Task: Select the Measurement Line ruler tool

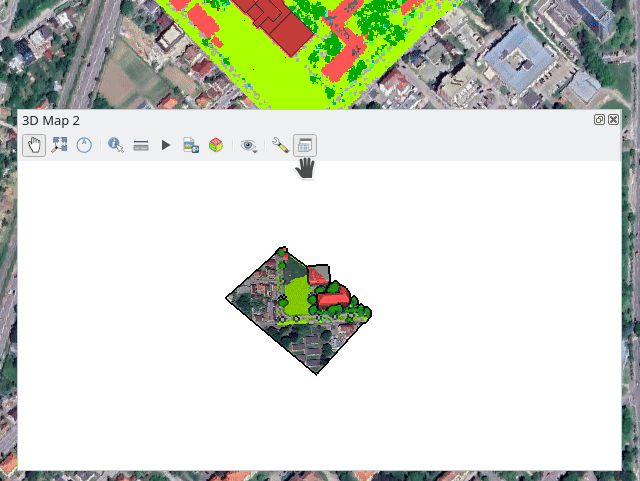Action: pyautogui.click(x=141, y=145)
